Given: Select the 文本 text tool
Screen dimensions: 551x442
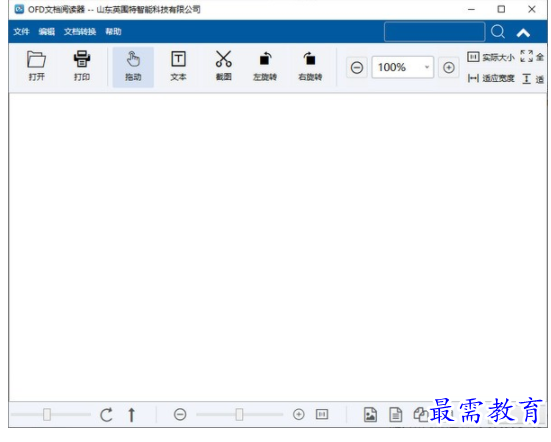Looking at the screenshot, I should pyautogui.click(x=178, y=66).
